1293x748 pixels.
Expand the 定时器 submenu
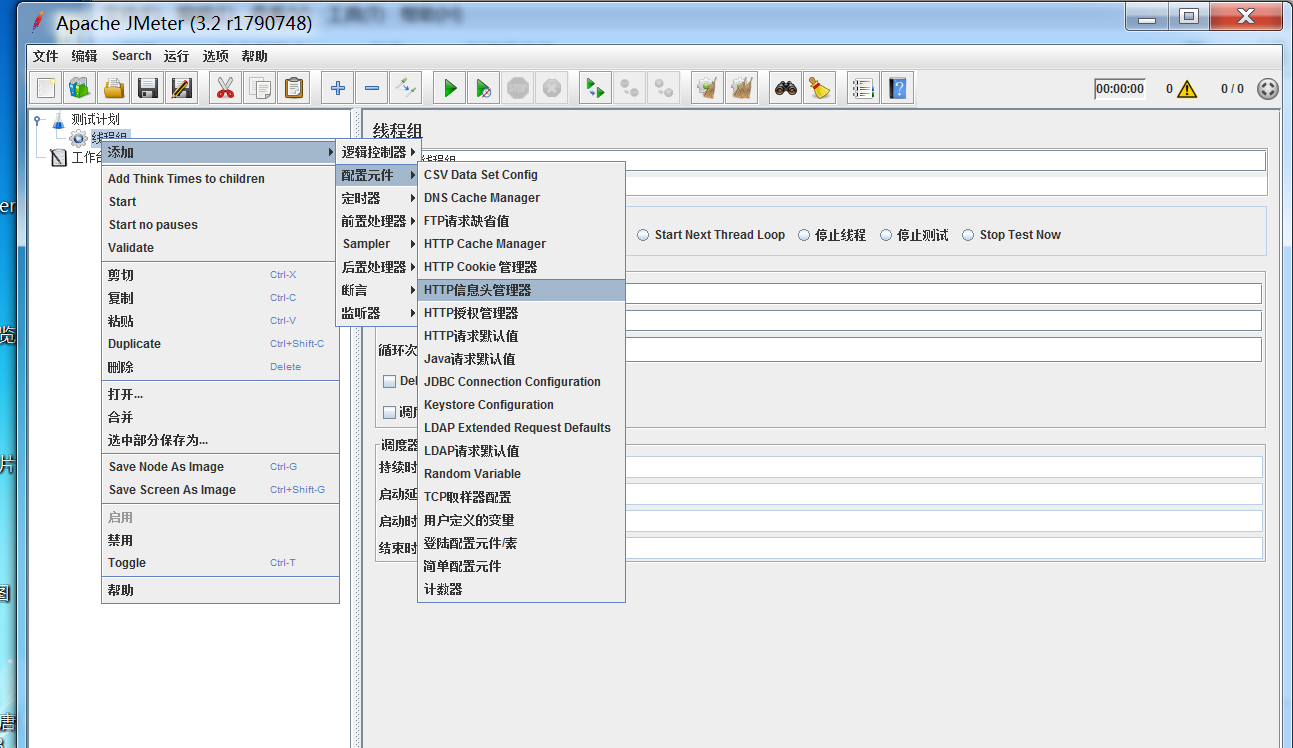coord(377,198)
